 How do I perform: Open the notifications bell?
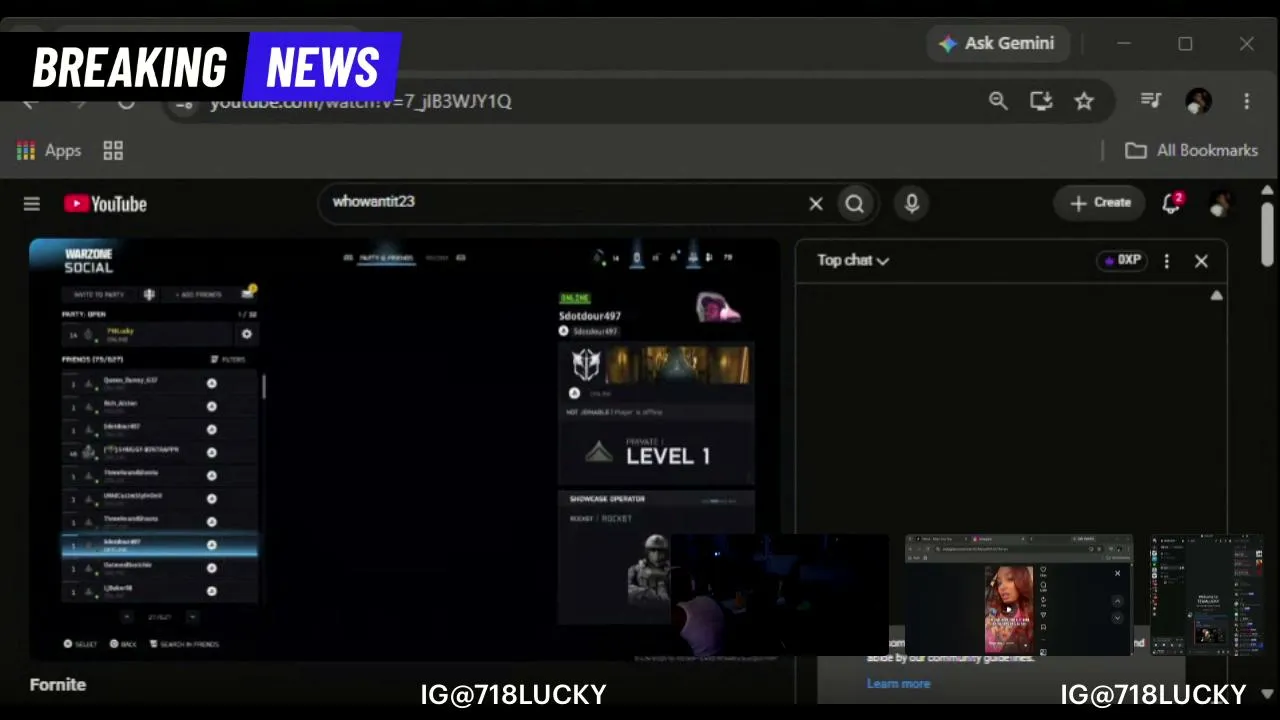(1172, 203)
